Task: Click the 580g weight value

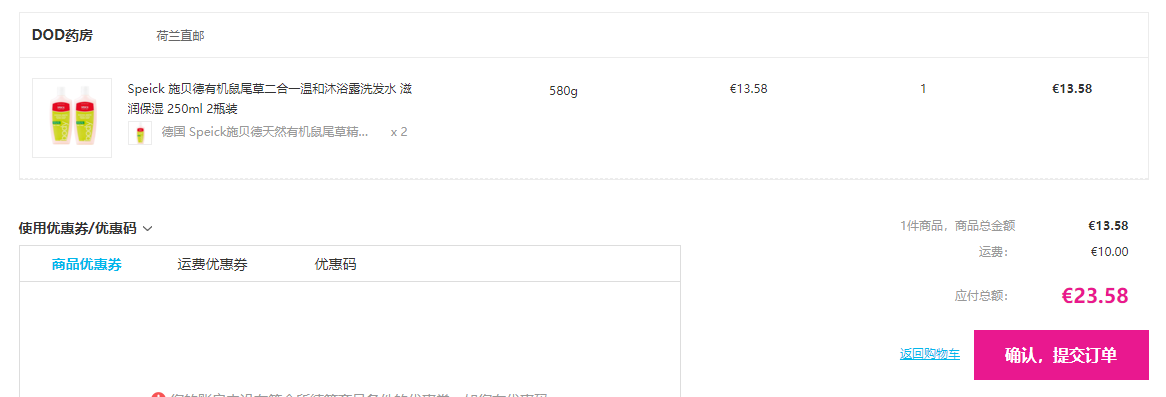Action: point(564,91)
